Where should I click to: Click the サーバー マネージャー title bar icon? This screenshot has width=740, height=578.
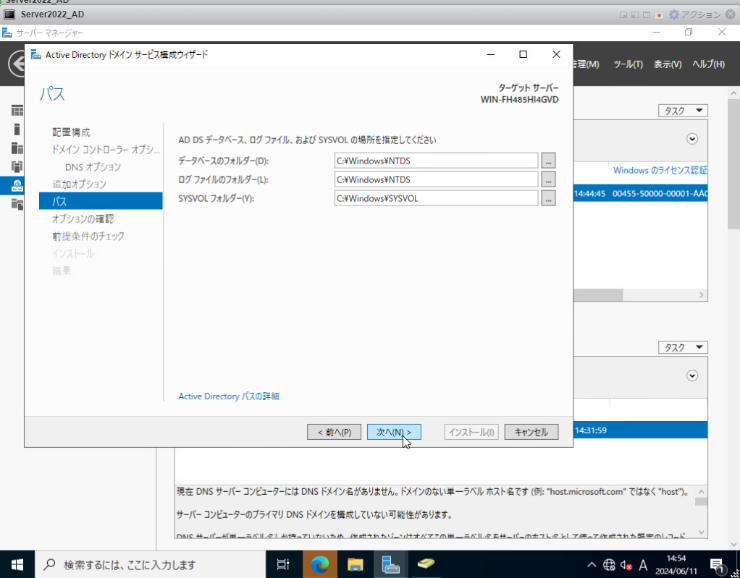7,33
